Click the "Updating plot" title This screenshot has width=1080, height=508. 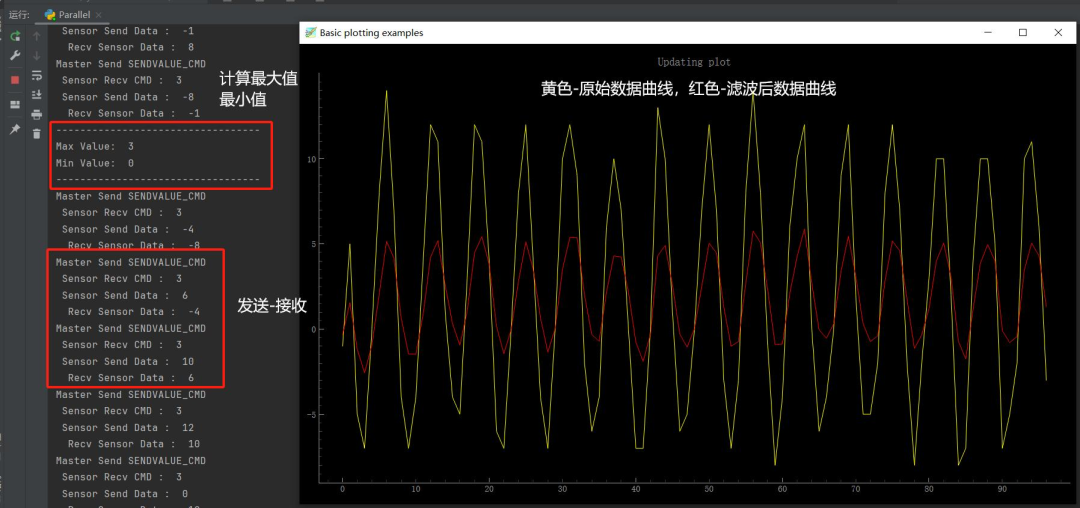(693, 62)
